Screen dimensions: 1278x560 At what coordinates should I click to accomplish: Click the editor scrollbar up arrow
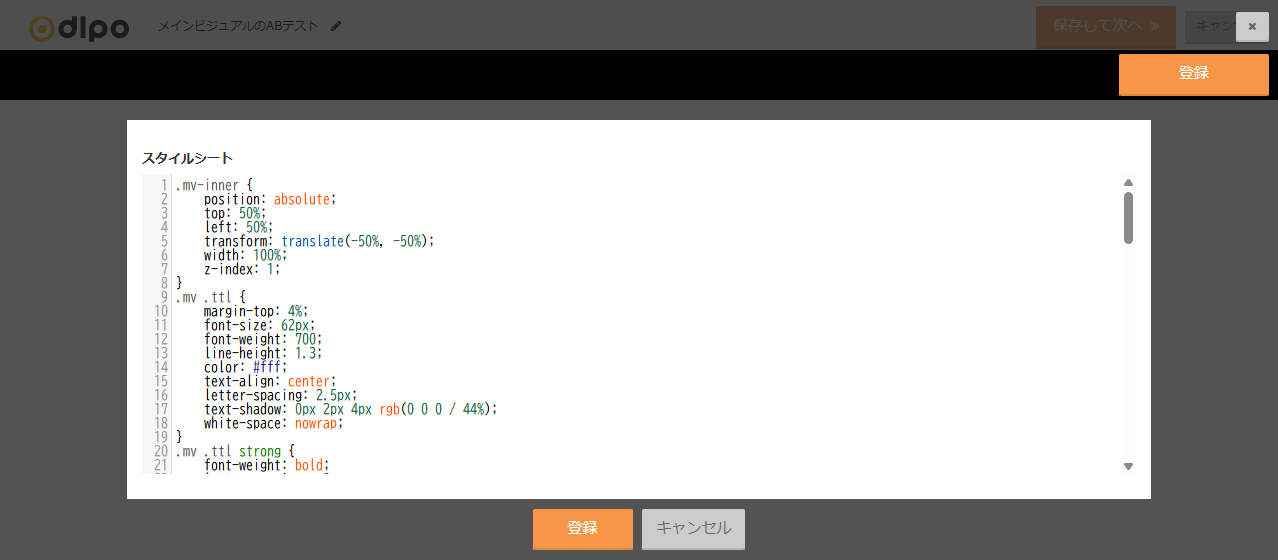[1128, 183]
